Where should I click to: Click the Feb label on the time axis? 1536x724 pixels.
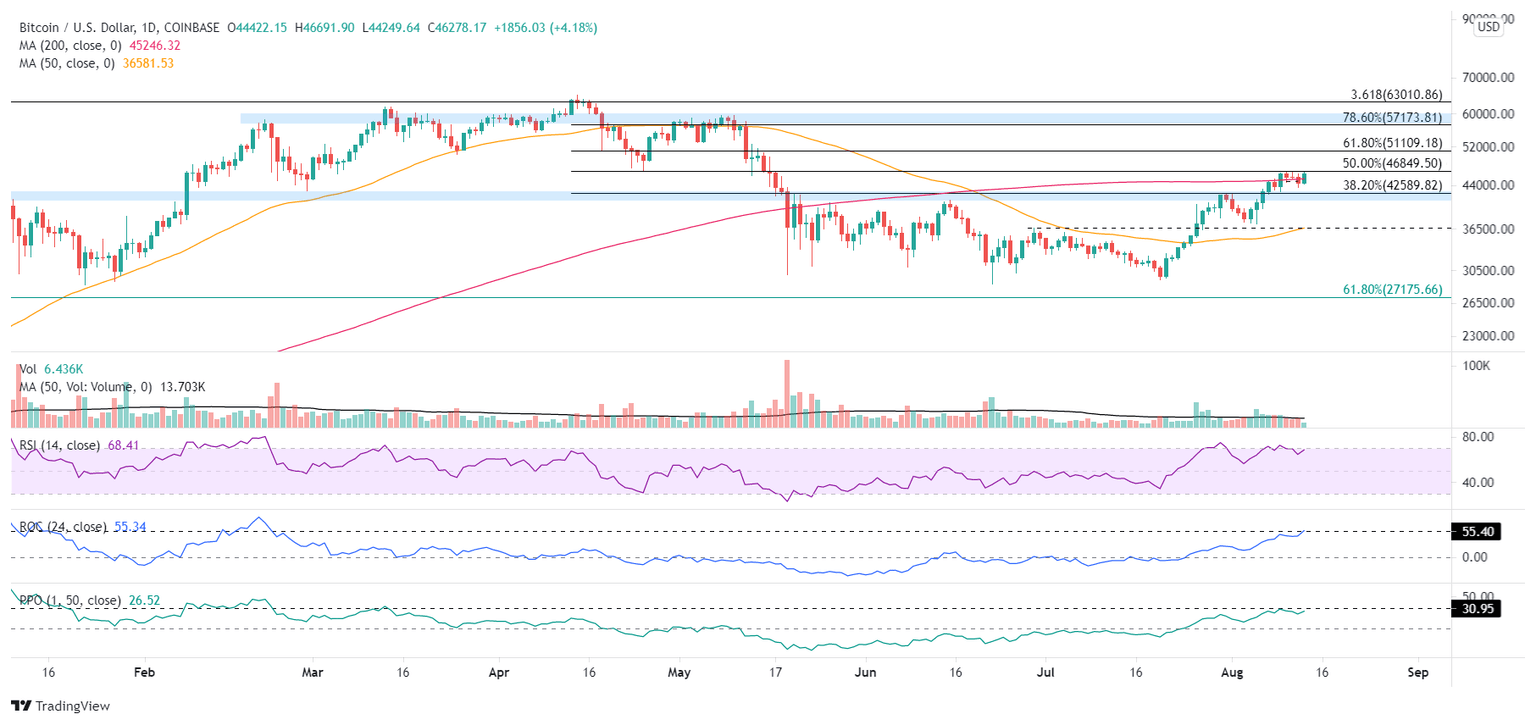pyautogui.click(x=144, y=673)
